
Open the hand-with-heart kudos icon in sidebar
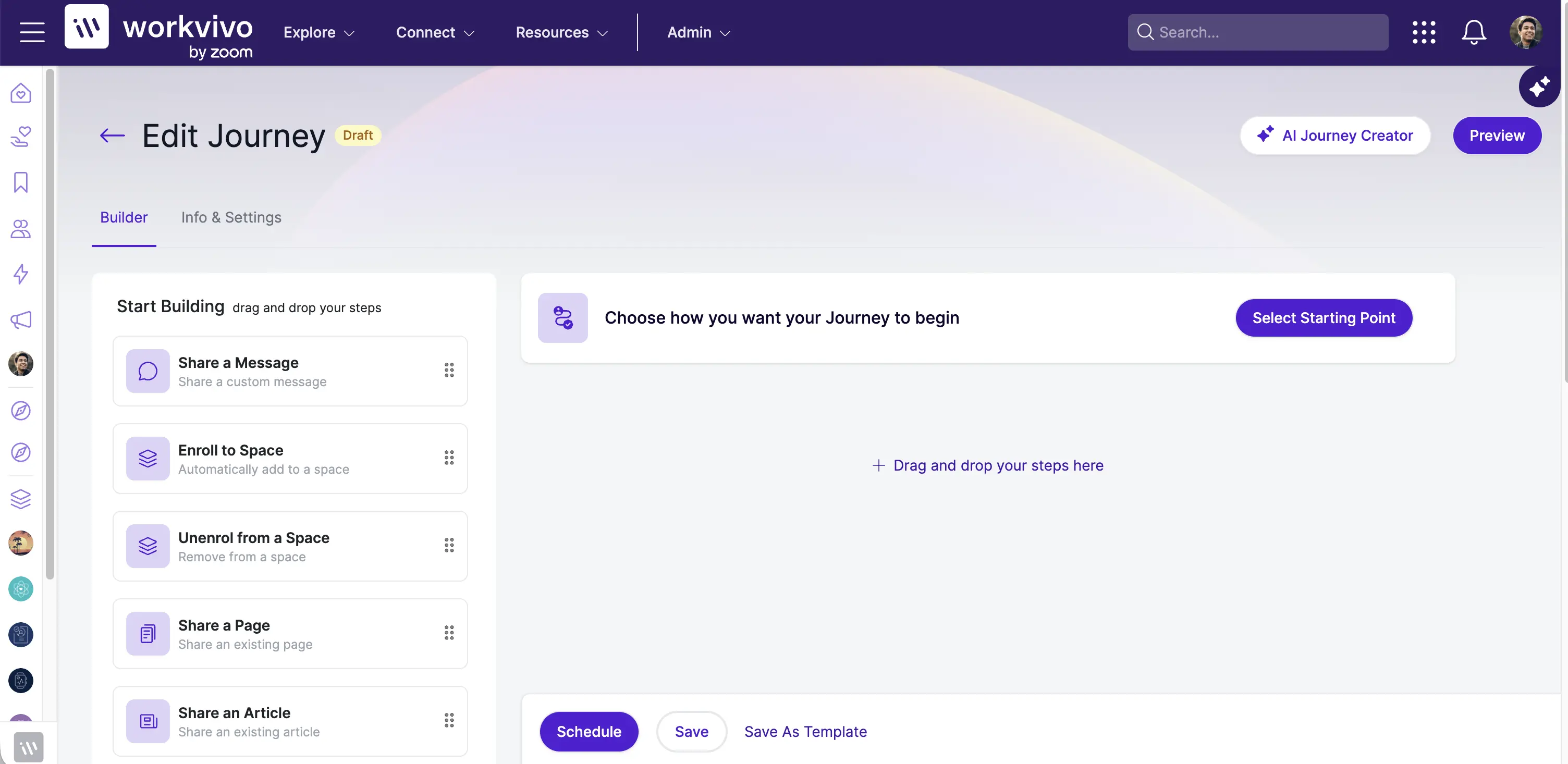[21, 137]
